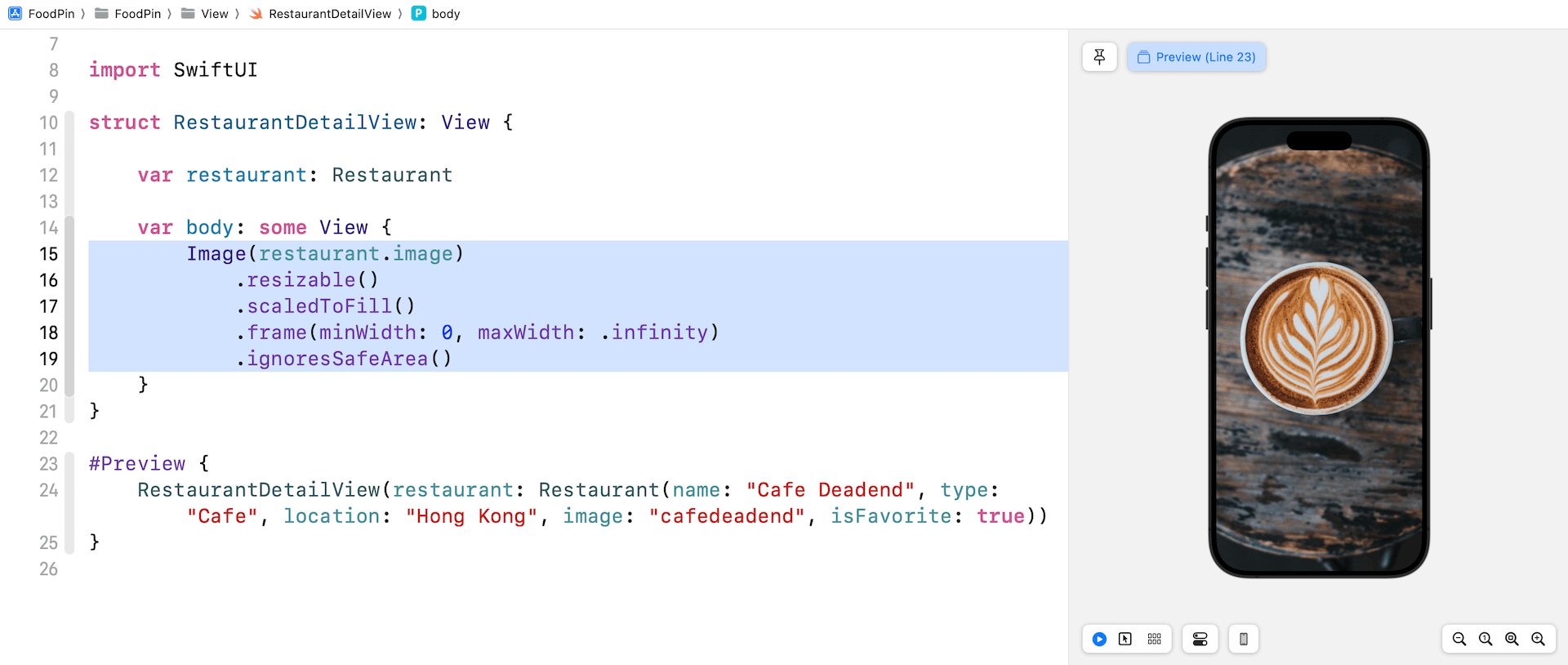Zoom preview to fit the canvas

(x=1512, y=639)
